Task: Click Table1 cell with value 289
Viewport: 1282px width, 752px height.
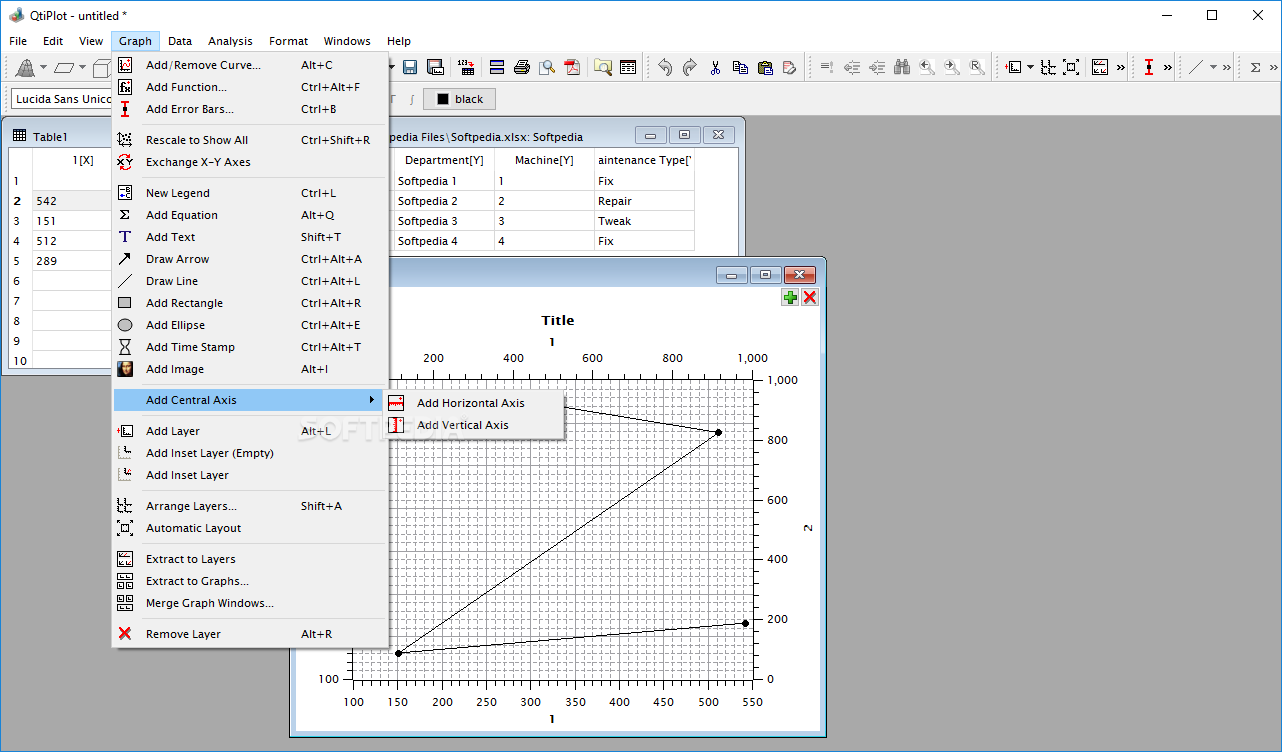Action: [x=72, y=261]
